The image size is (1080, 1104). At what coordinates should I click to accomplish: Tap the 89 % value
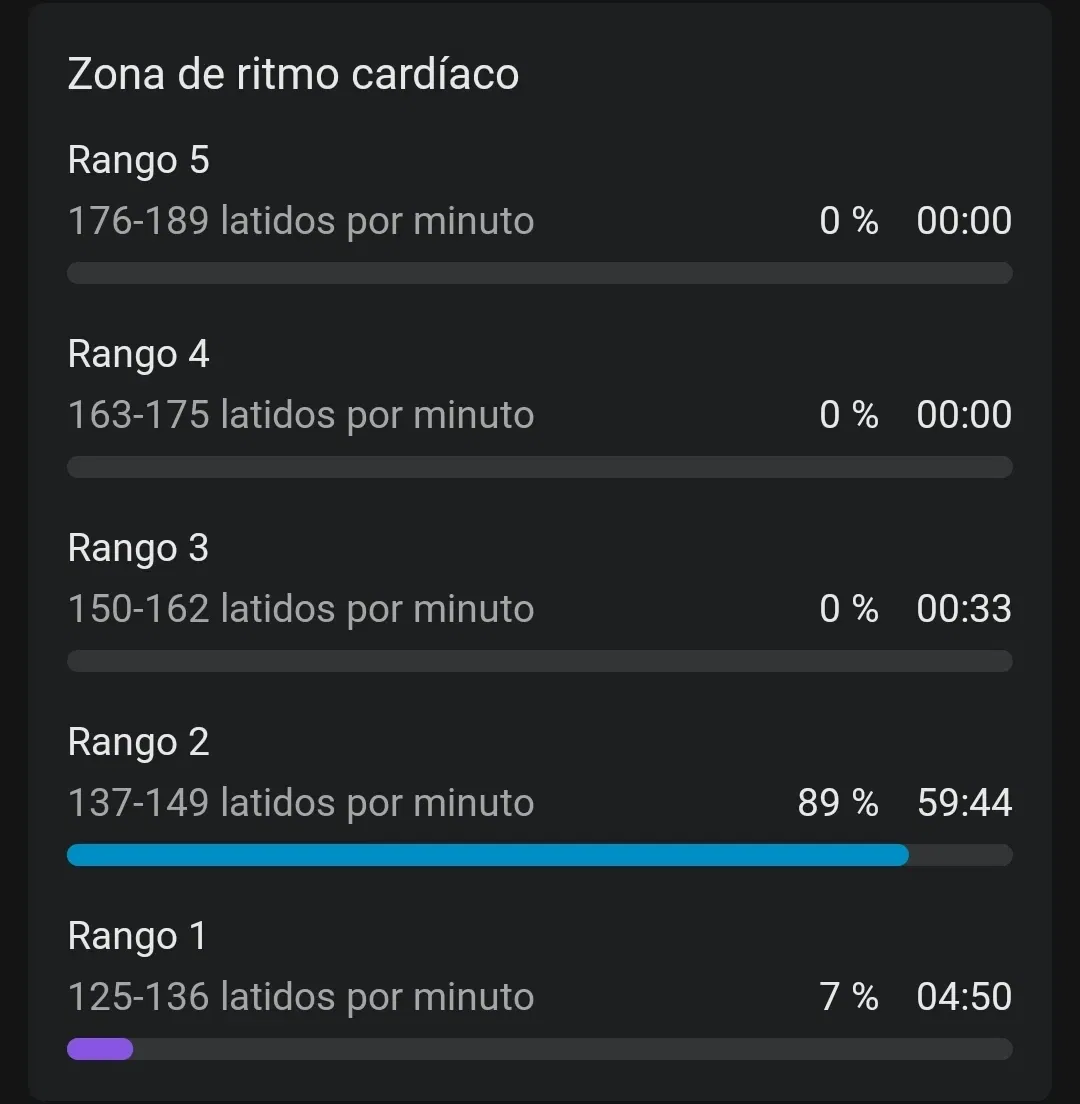(x=838, y=803)
